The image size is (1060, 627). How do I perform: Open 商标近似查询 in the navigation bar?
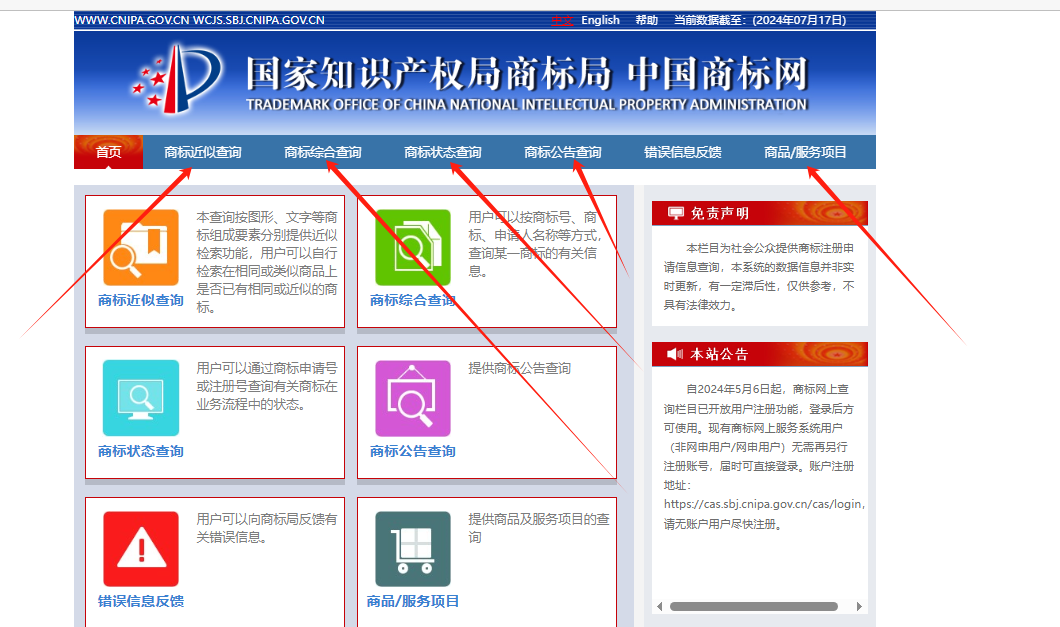tap(203, 152)
